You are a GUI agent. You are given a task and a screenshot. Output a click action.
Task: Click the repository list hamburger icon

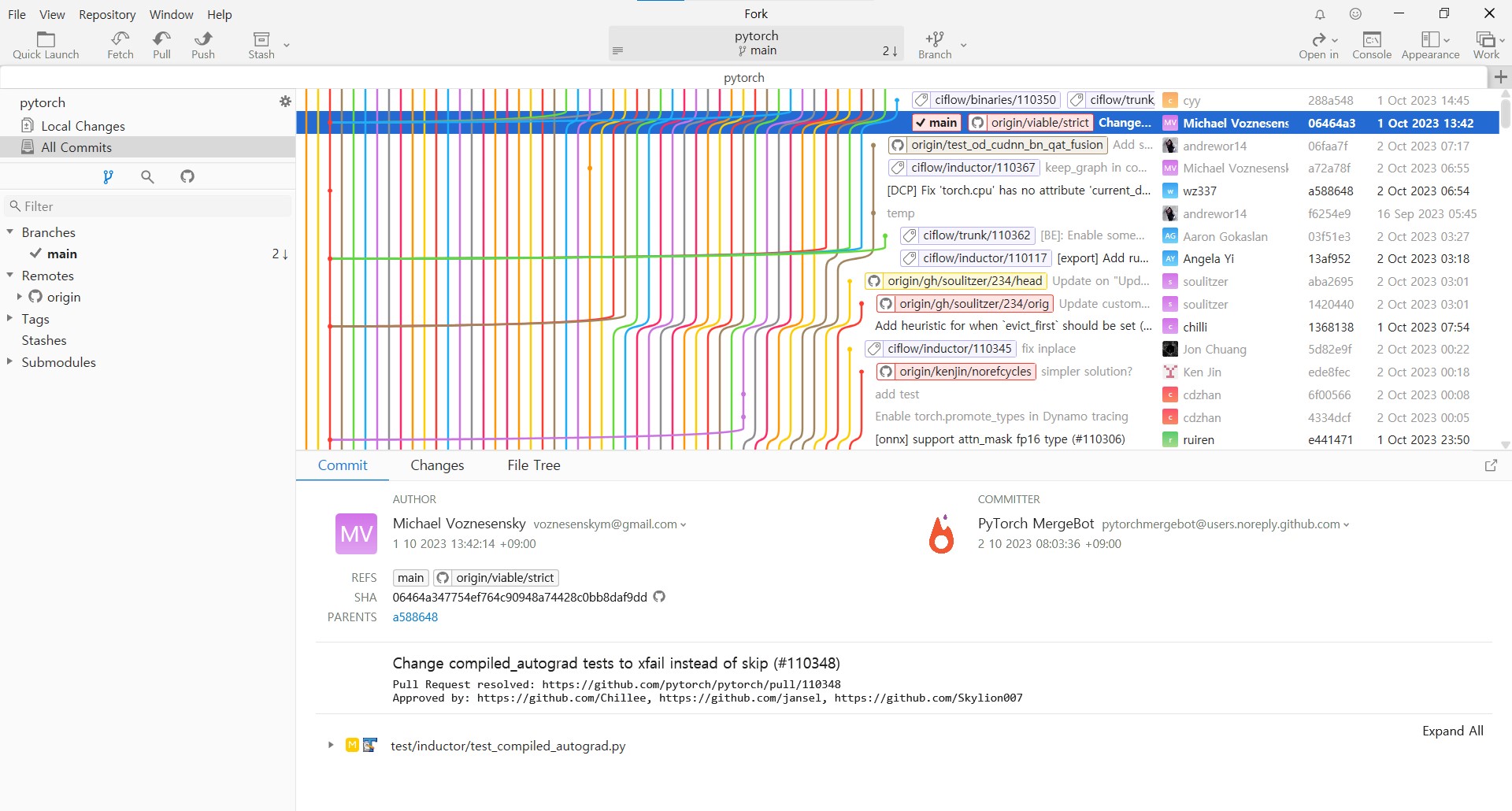(x=618, y=50)
